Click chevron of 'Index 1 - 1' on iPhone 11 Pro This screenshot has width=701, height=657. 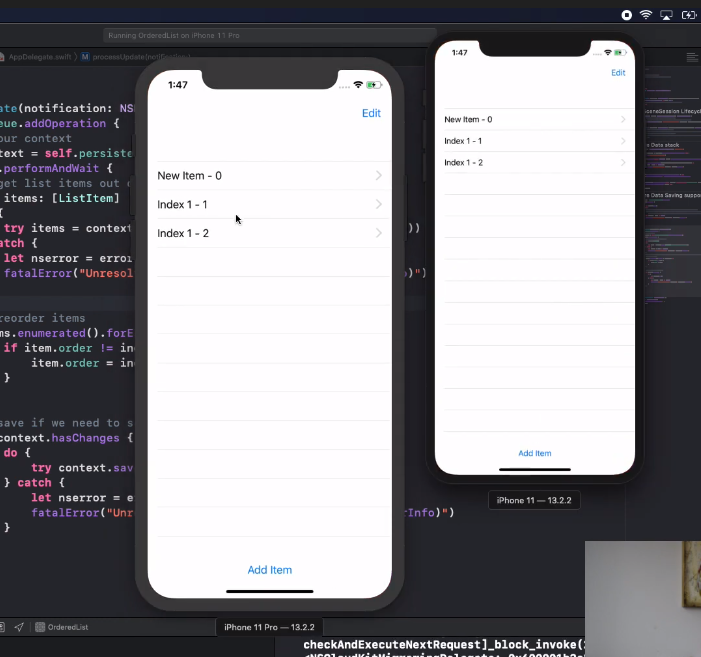(x=379, y=204)
